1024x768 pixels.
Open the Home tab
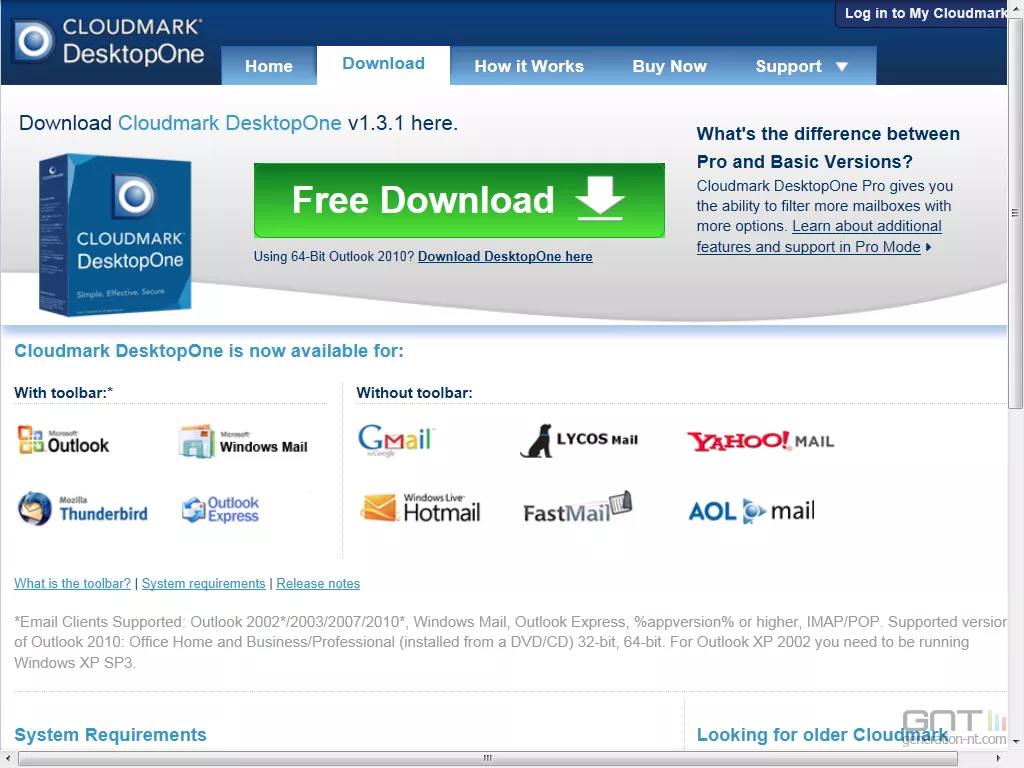point(269,66)
